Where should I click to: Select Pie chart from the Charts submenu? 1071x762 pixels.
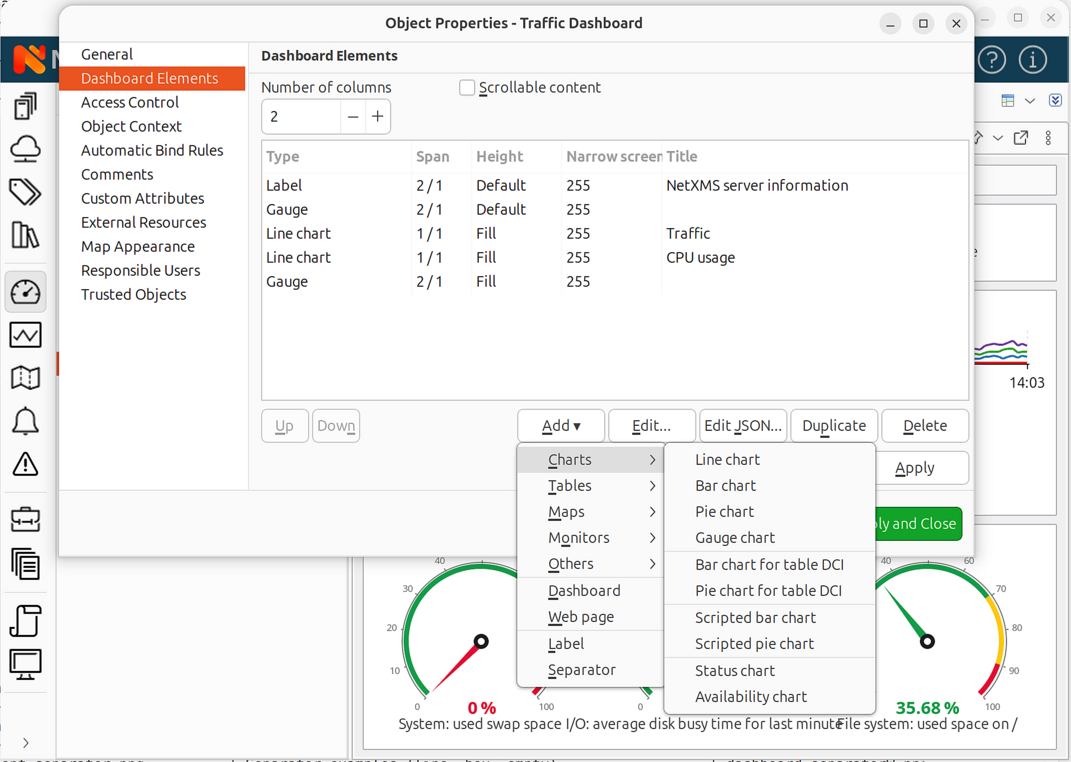click(725, 511)
